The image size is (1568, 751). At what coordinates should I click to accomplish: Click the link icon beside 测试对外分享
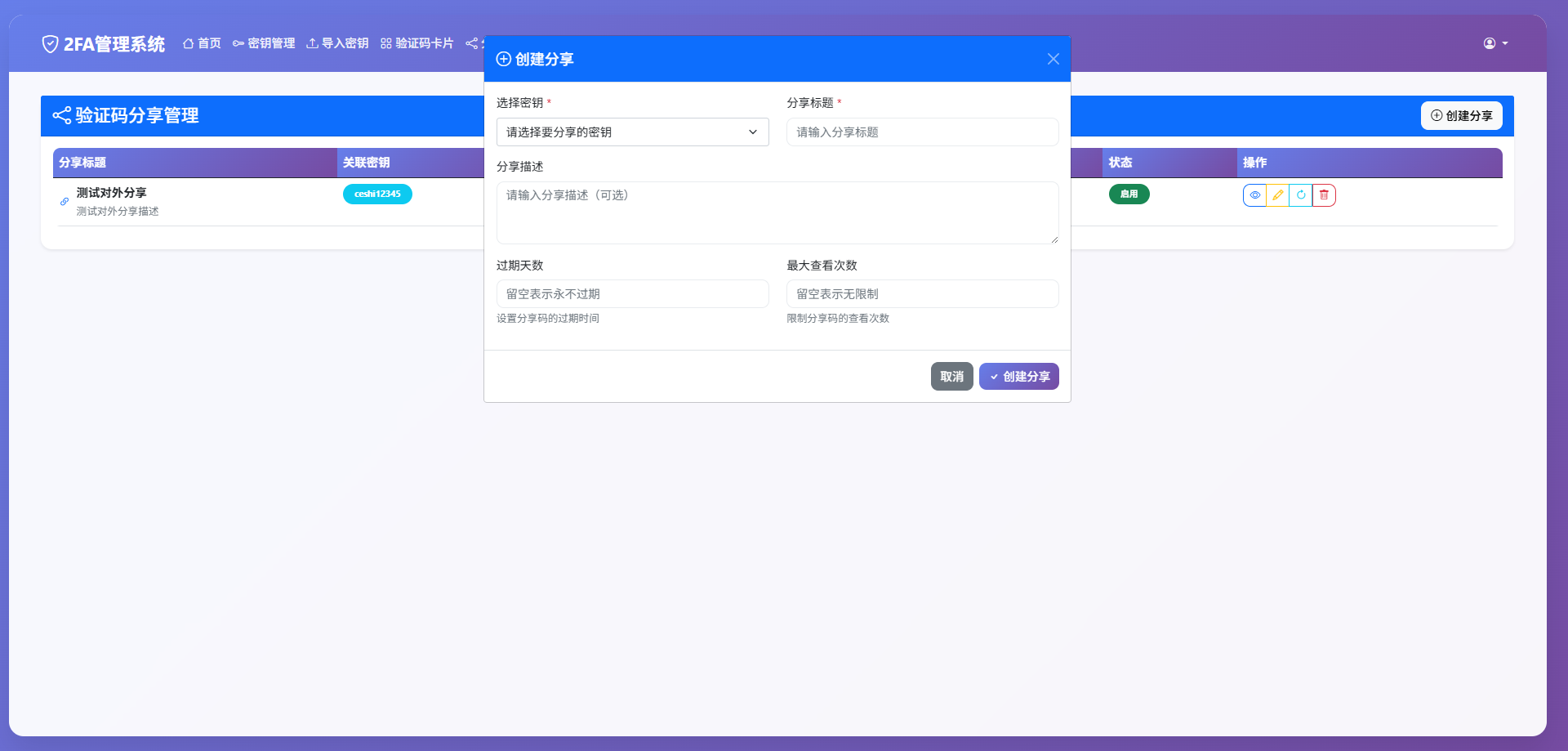coord(64,202)
